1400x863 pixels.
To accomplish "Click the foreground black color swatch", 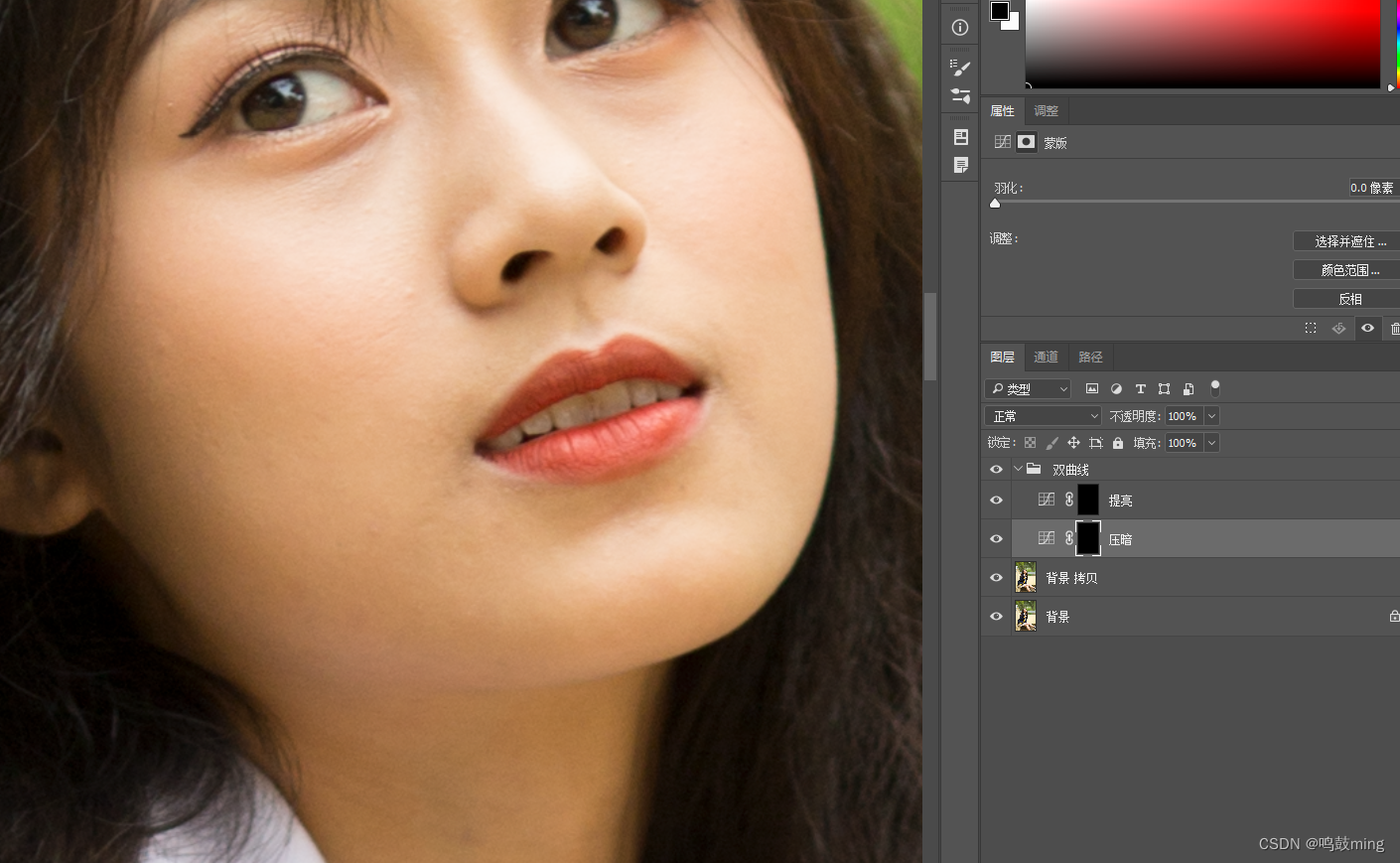I will [1000, 10].
